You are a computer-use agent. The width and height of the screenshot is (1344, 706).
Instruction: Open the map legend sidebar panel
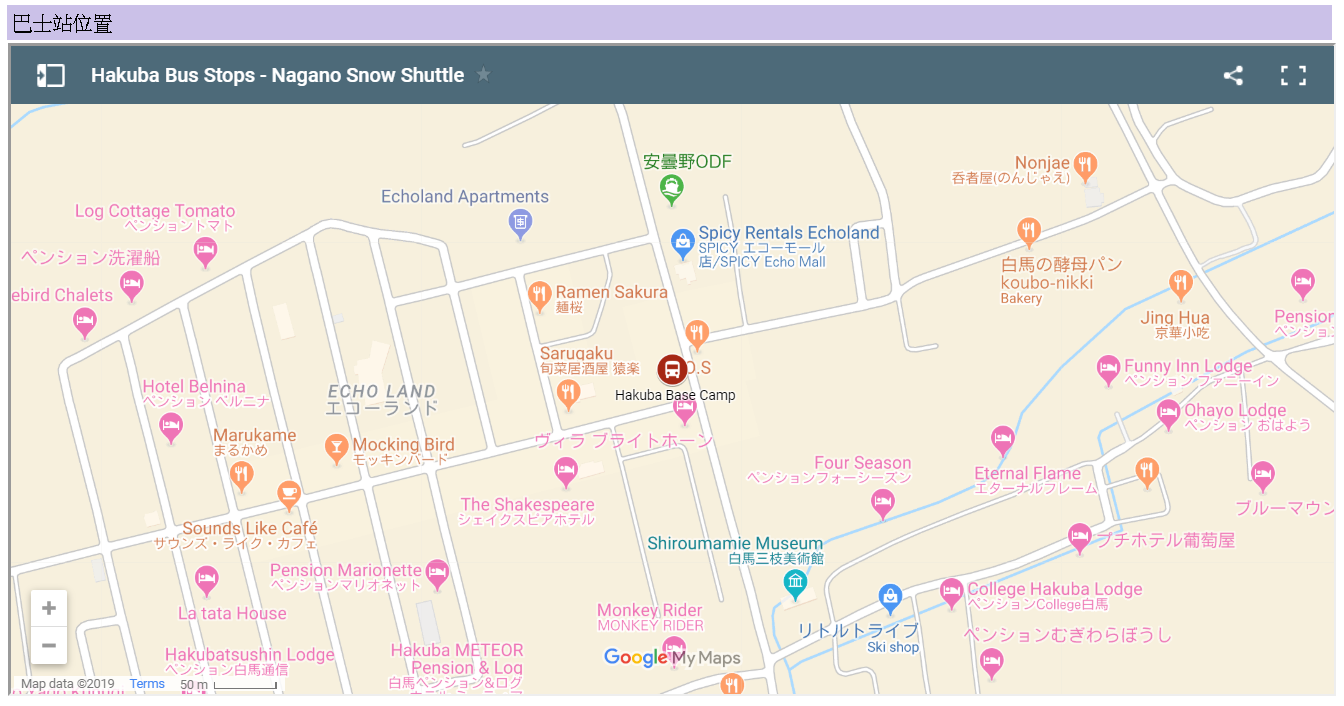51,75
